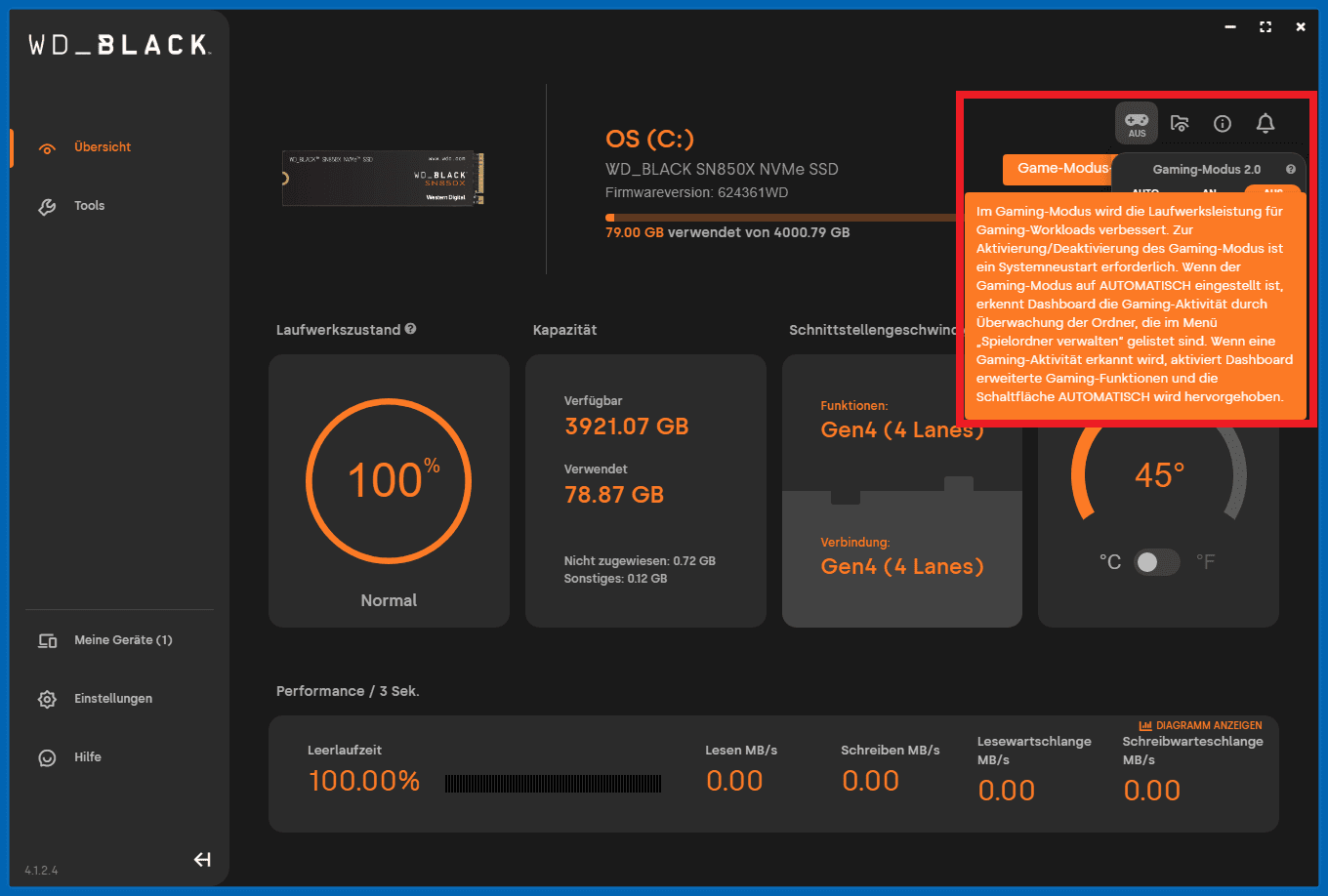Click the Gaming-Modus 2.0 help question mark

coord(1291,169)
